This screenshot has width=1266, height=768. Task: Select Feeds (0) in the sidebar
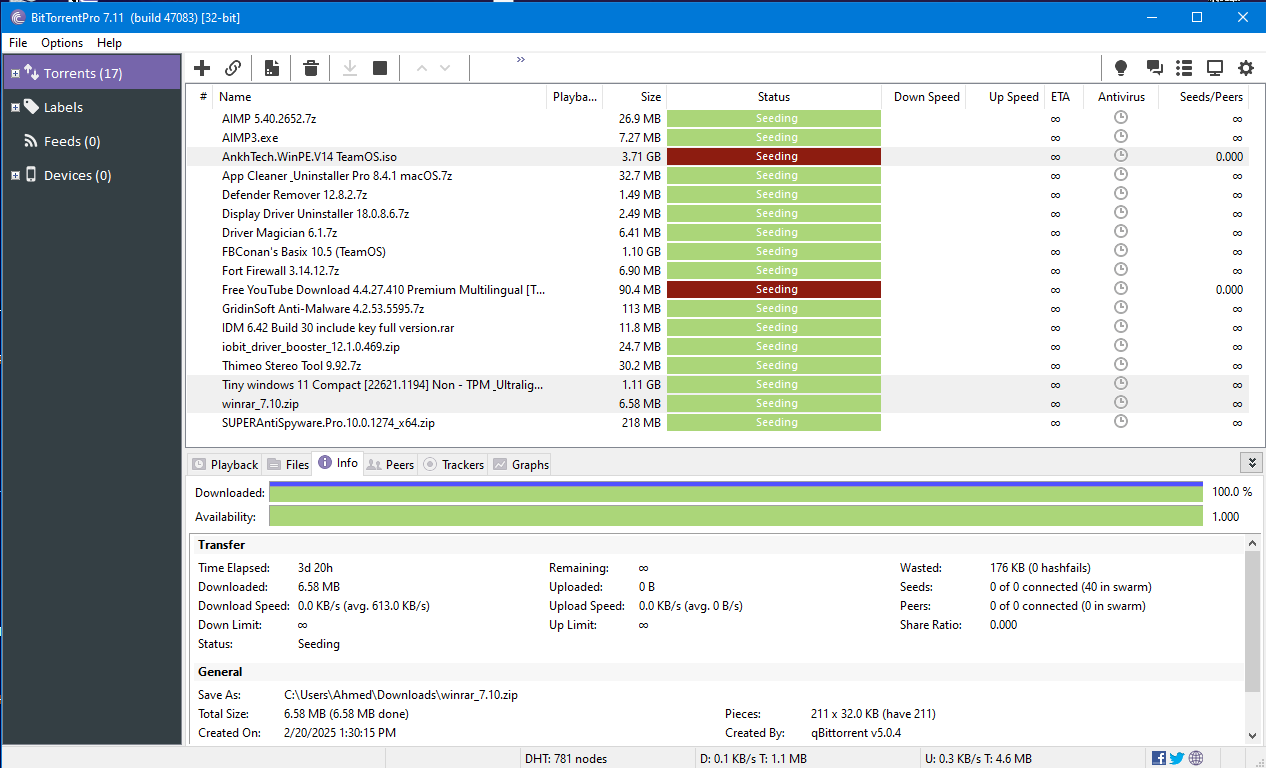[x=72, y=141]
